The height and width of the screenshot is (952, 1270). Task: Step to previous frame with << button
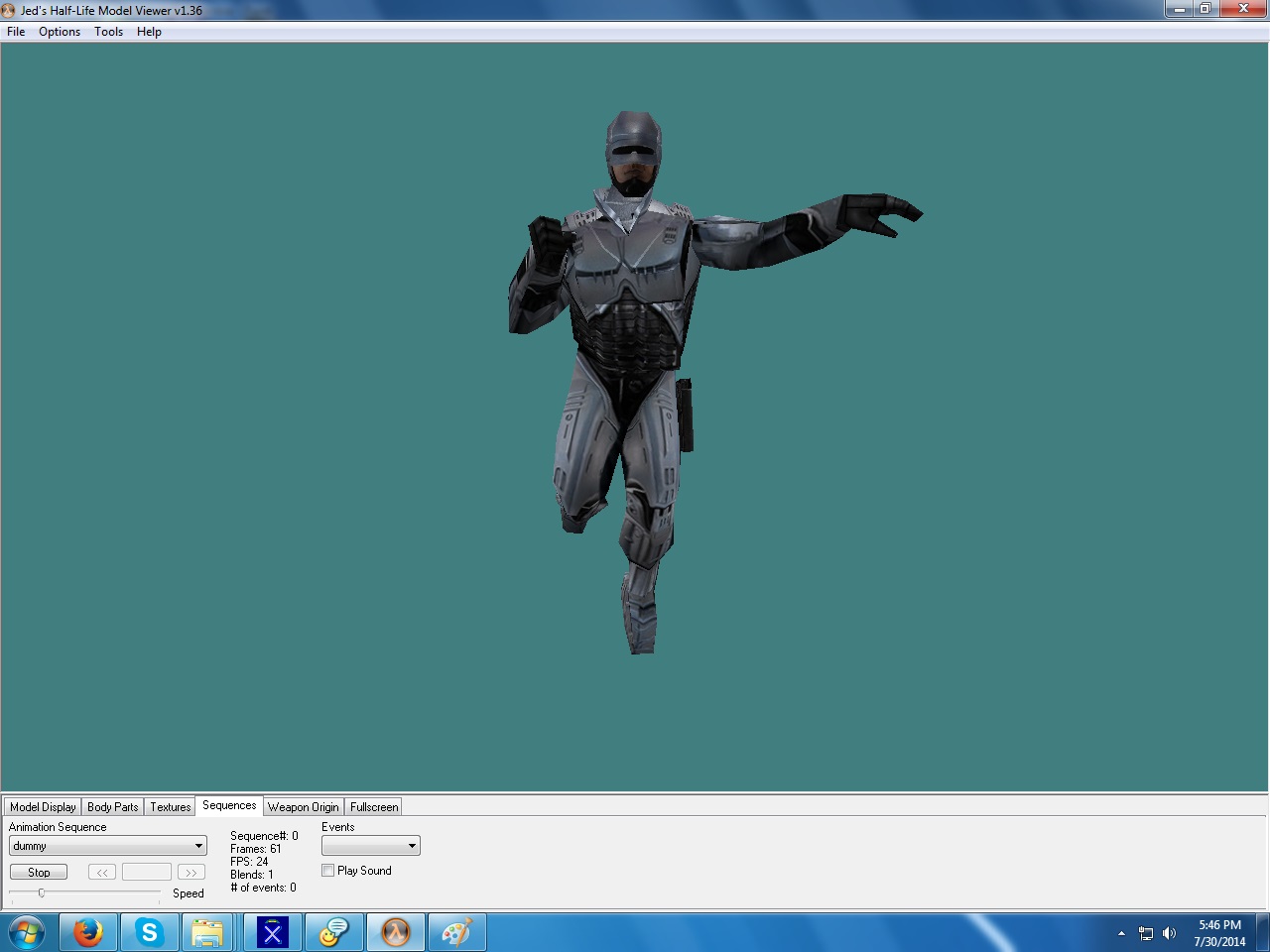tap(102, 873)
